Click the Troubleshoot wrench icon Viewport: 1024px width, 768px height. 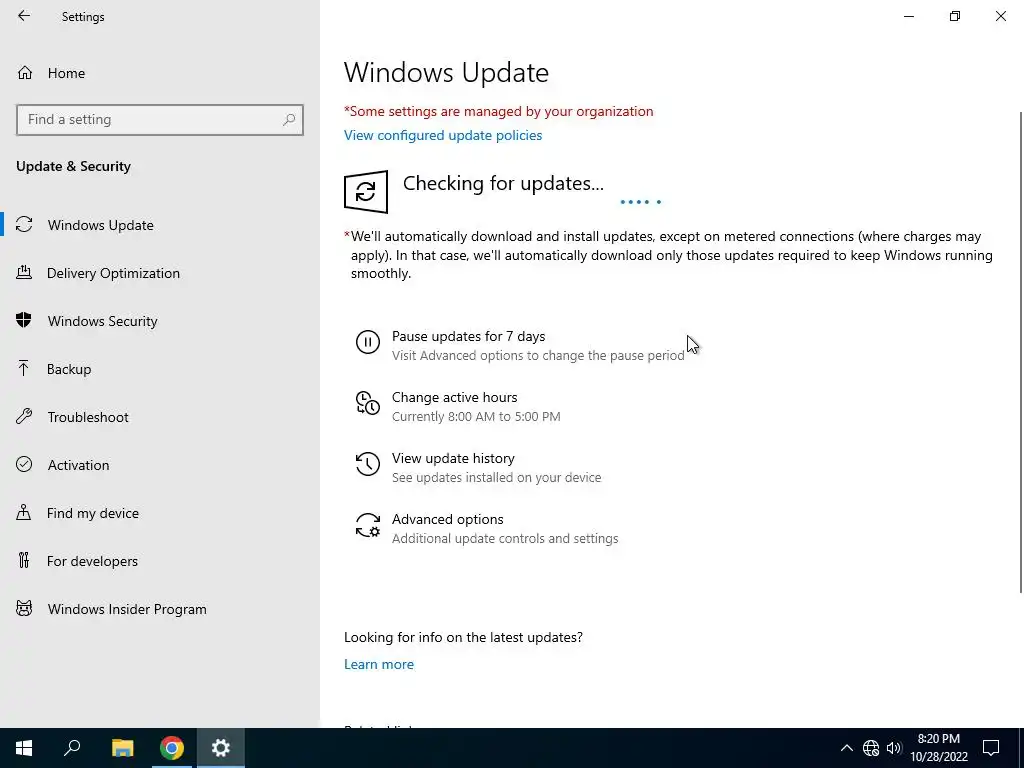pyautogui.click(x=24, y=416)
